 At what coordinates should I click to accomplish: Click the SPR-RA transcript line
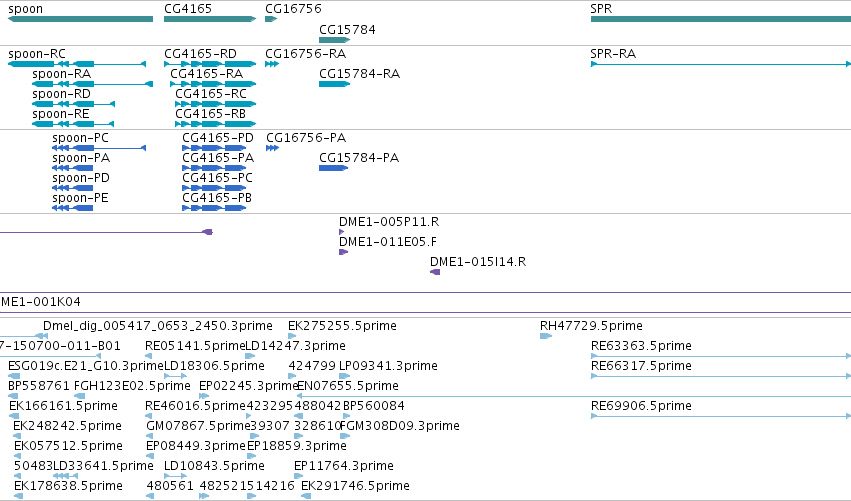tap(721, 64)
